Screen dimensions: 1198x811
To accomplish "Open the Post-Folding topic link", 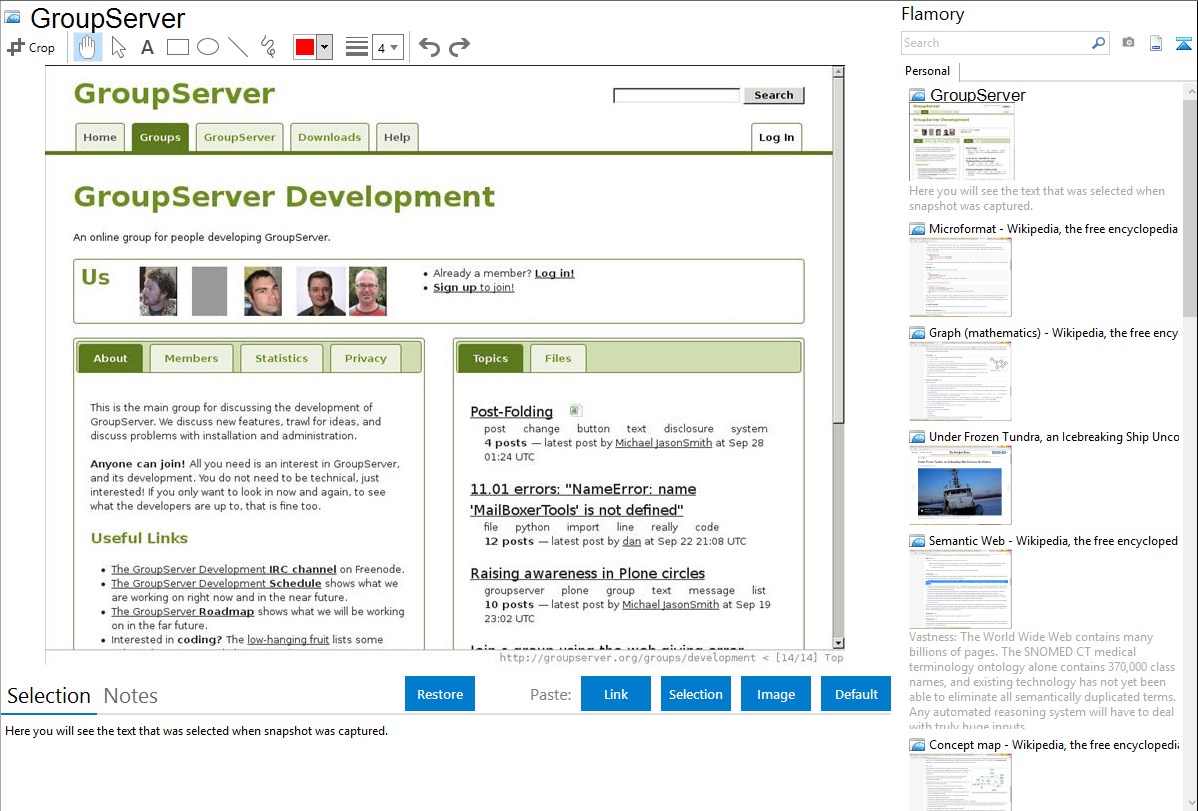I will click(x=511, y=411).
